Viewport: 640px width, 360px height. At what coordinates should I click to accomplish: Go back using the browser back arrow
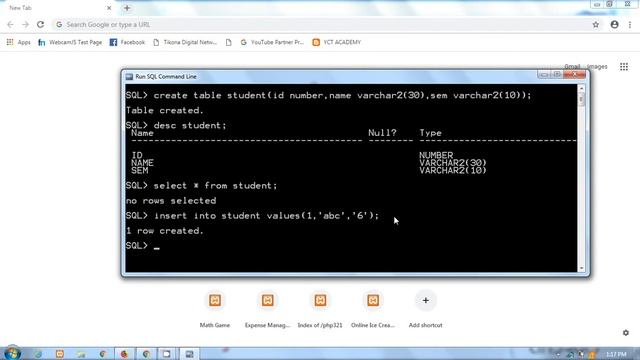click(x=10, y=24)
